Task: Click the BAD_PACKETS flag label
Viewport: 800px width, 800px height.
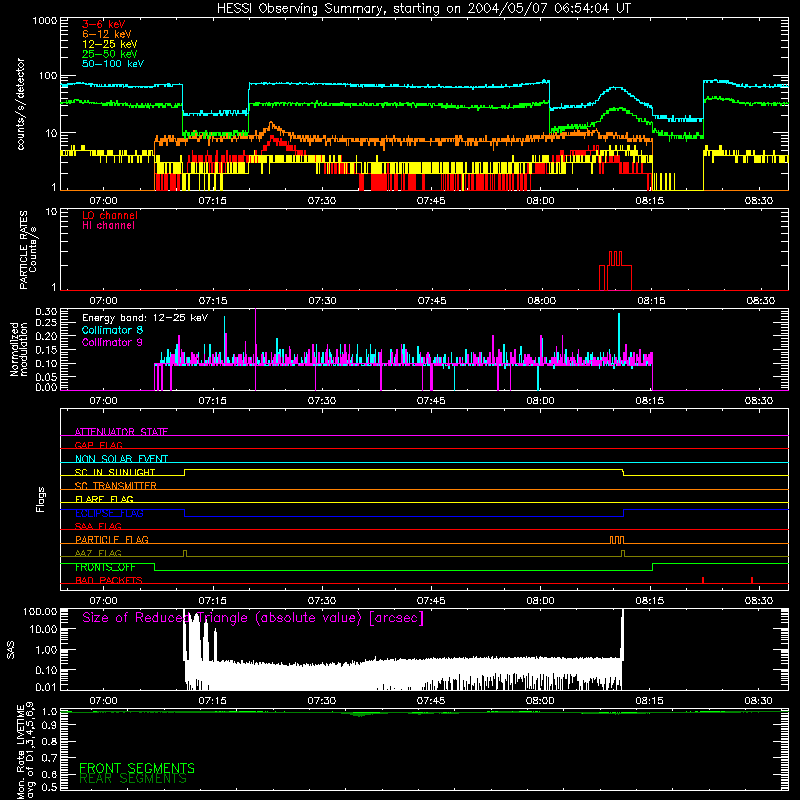Action: (108, 580)
